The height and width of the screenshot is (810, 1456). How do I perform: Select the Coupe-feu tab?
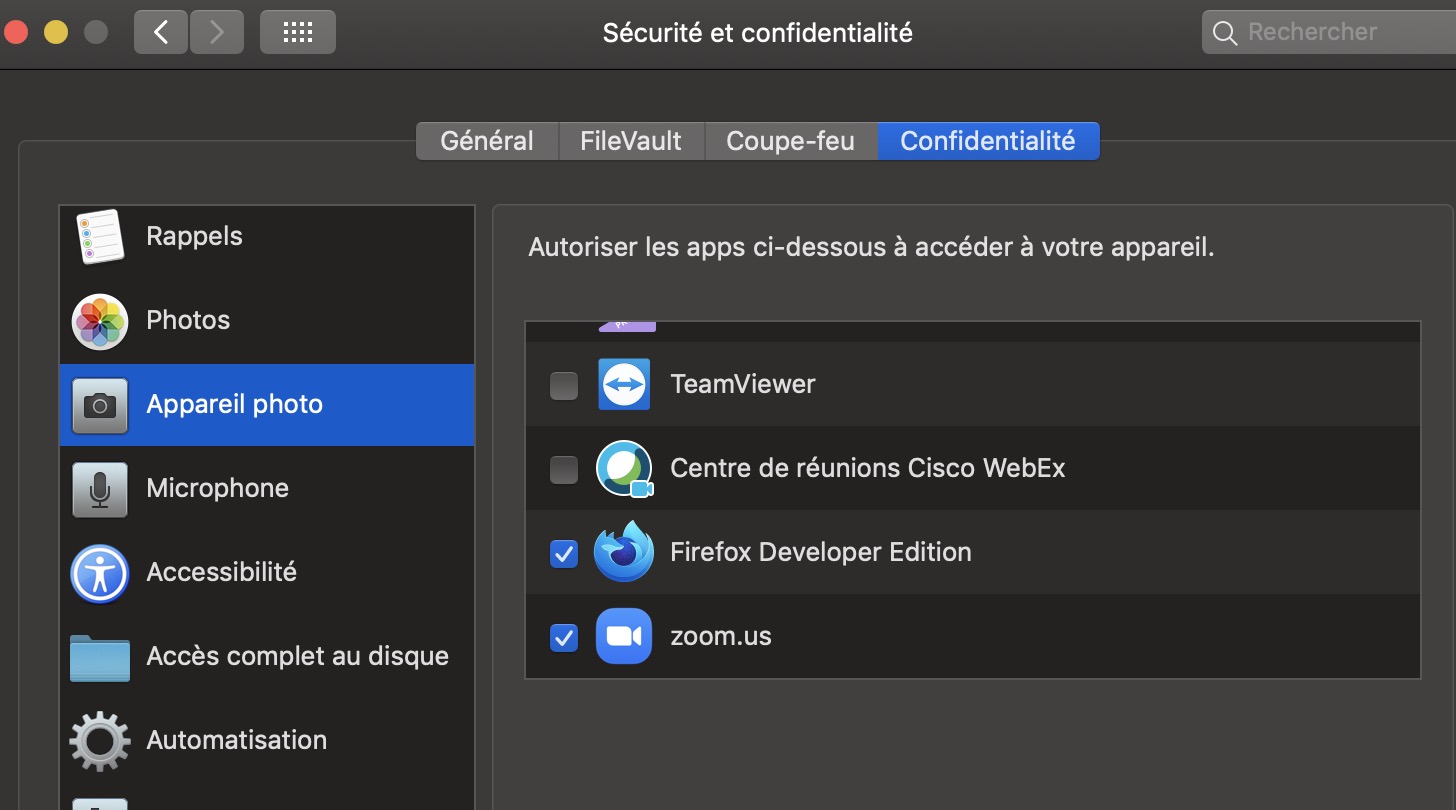pyautogui.click(x=790, y=141)
